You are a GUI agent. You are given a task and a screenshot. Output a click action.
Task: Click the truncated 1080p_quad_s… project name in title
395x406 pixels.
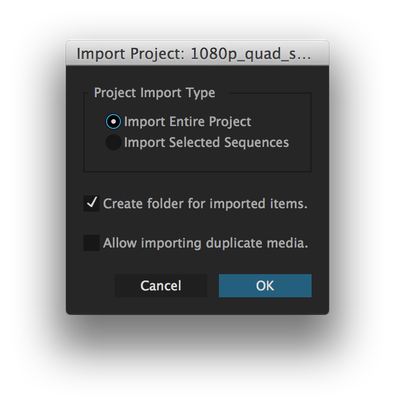[251, 54]
